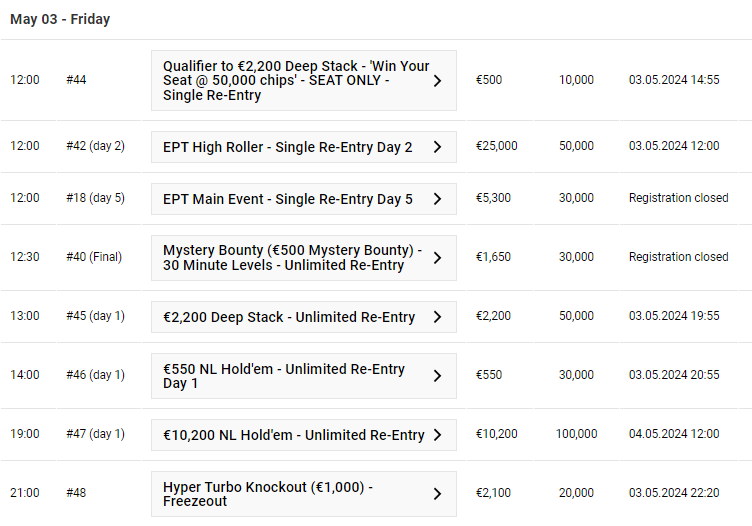Screen dimensions: 752x526
Task: Open €550 NL Hold'em Unlimited Re-Entry Day 1
Action: pyautogui.click(x=304, y=376)
